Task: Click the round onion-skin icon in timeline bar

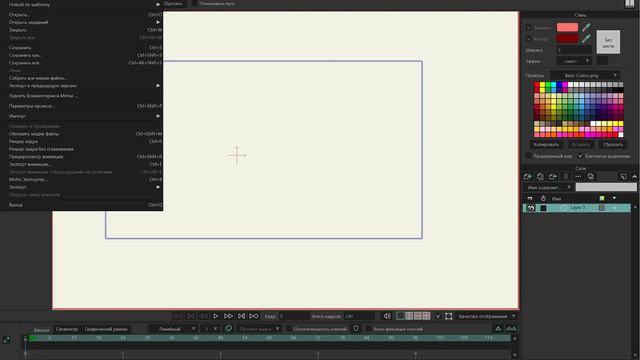Action: point(228,329)
